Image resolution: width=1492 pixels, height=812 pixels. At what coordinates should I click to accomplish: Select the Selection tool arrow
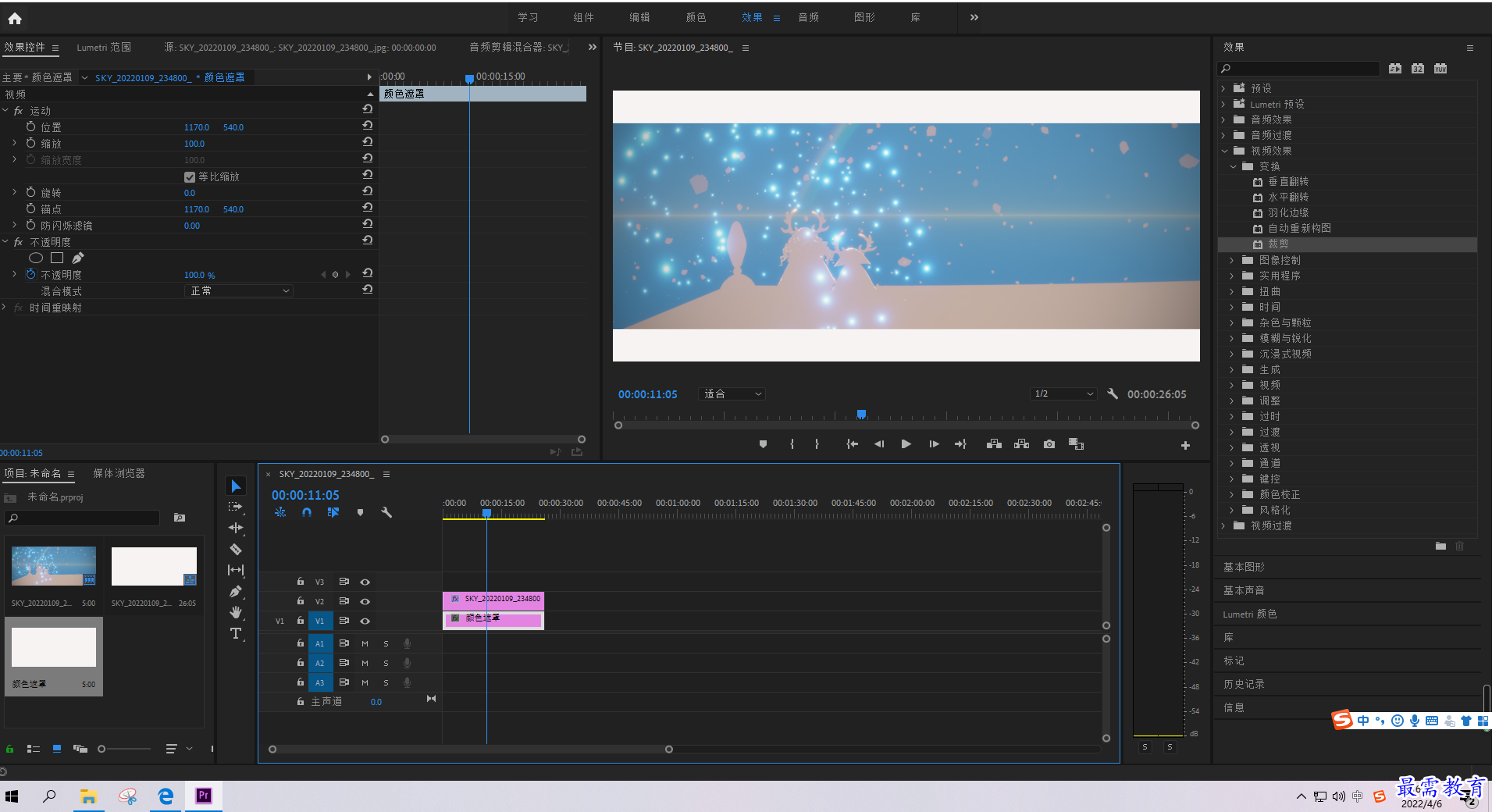coord(236,486)
